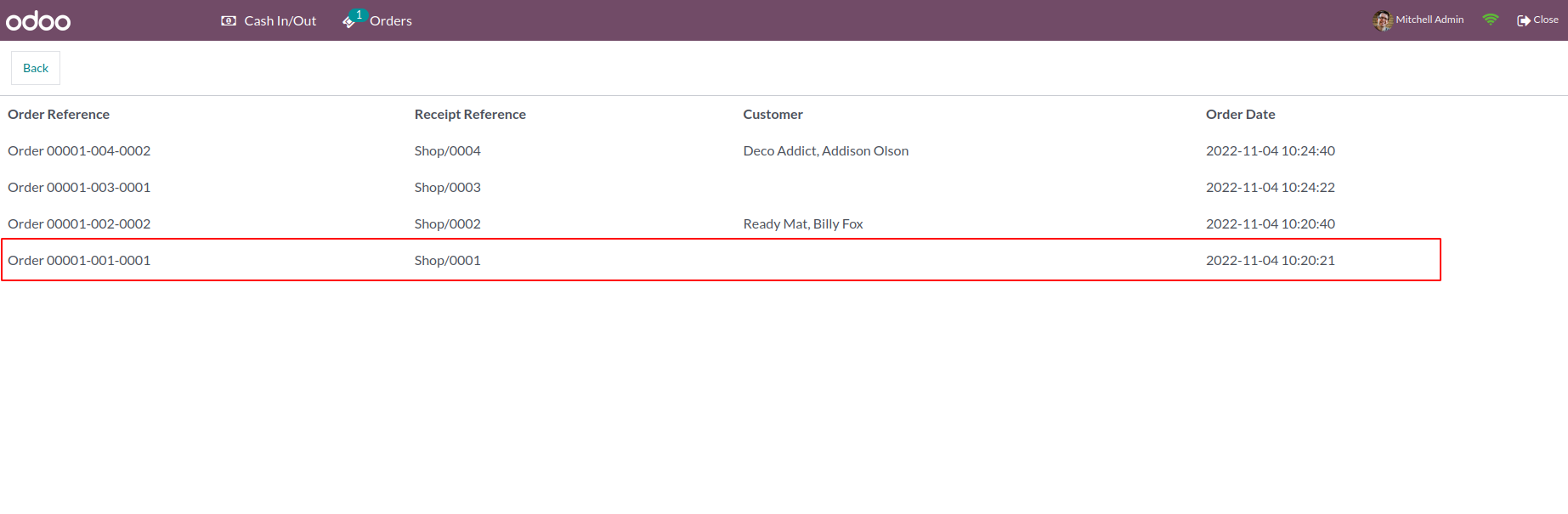Click the Mitchell Admin username
1568x514 pixels.
tap(1429, 20)
